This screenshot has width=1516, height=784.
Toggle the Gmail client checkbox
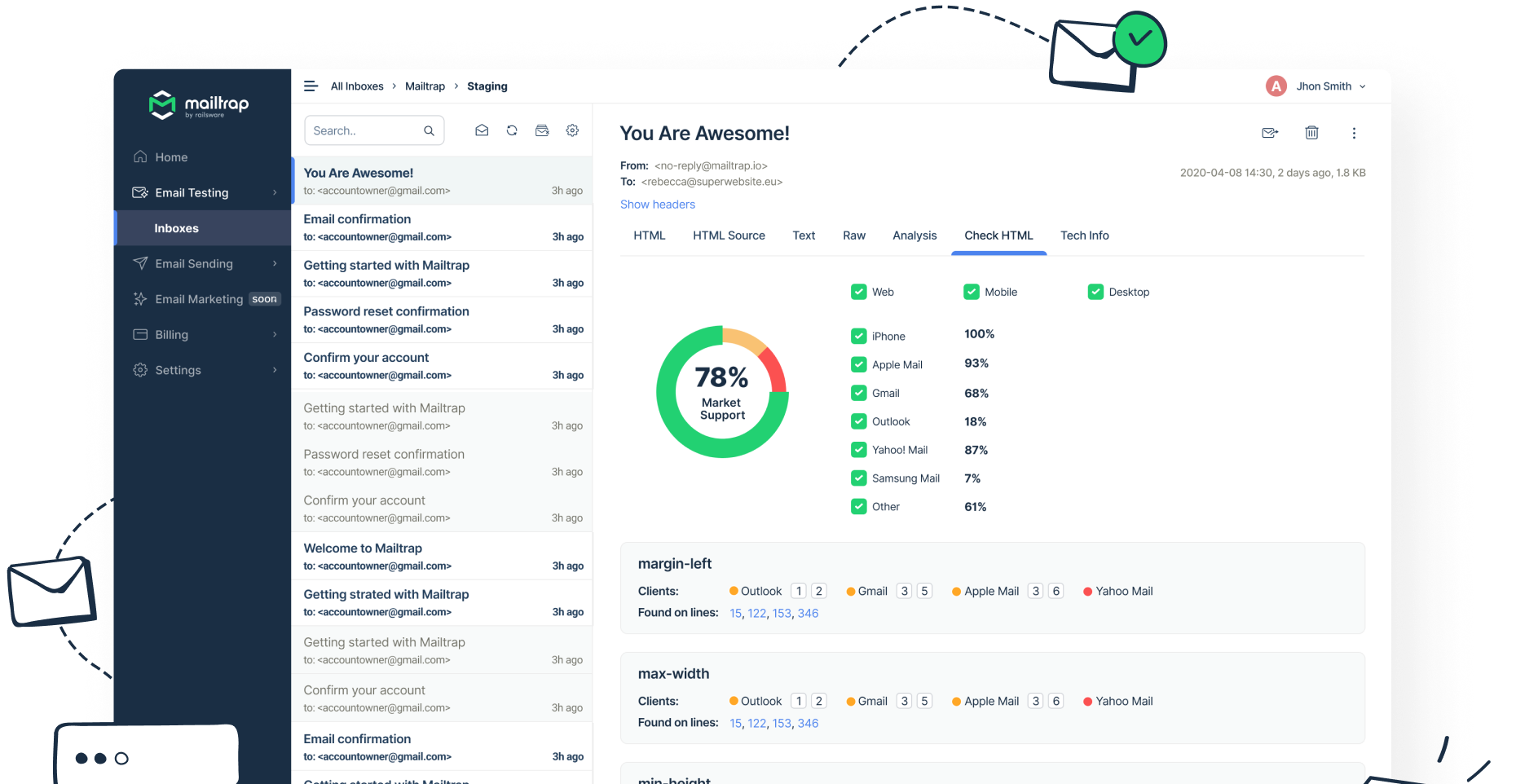pyautogui.click(x=858, y=393)
